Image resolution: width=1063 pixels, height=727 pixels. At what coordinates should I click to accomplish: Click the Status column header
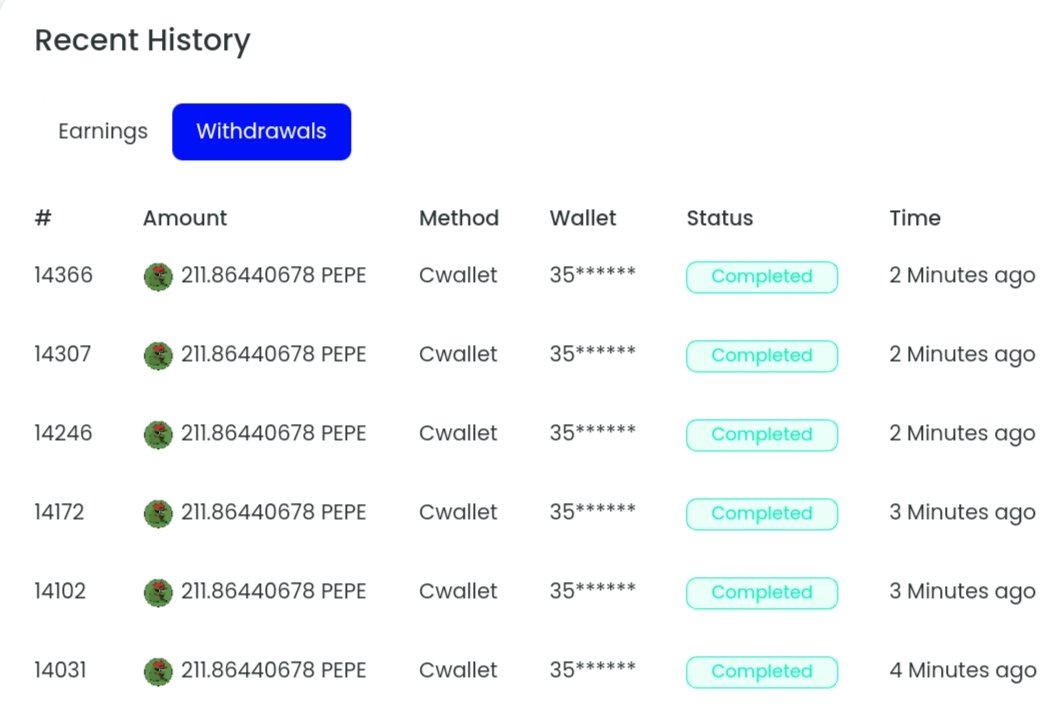[720, 218]
